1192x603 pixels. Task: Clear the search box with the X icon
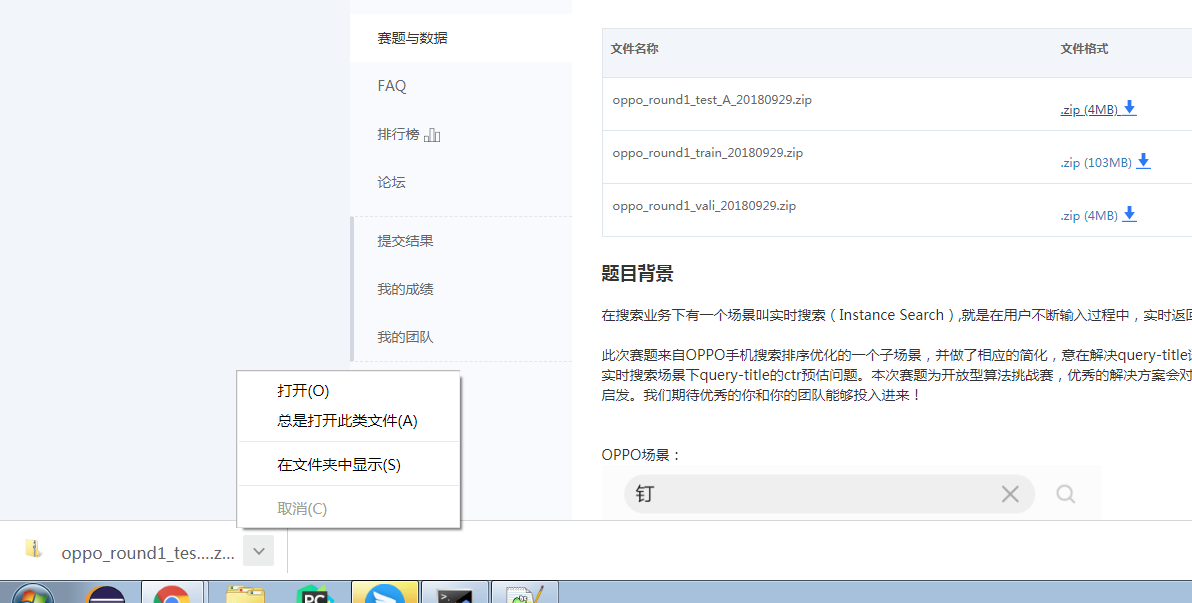pos(1010,493)
